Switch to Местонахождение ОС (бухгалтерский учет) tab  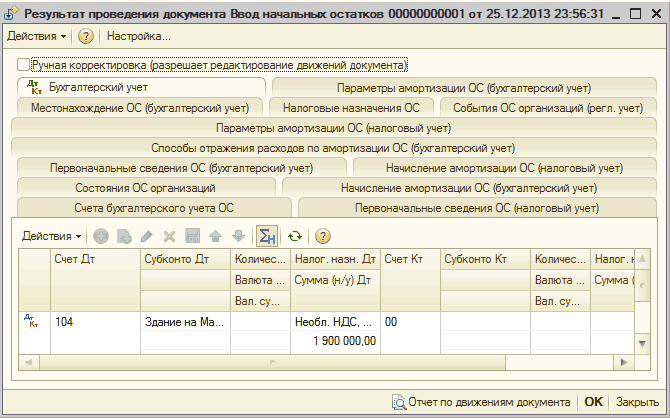[x=140, y=108]
